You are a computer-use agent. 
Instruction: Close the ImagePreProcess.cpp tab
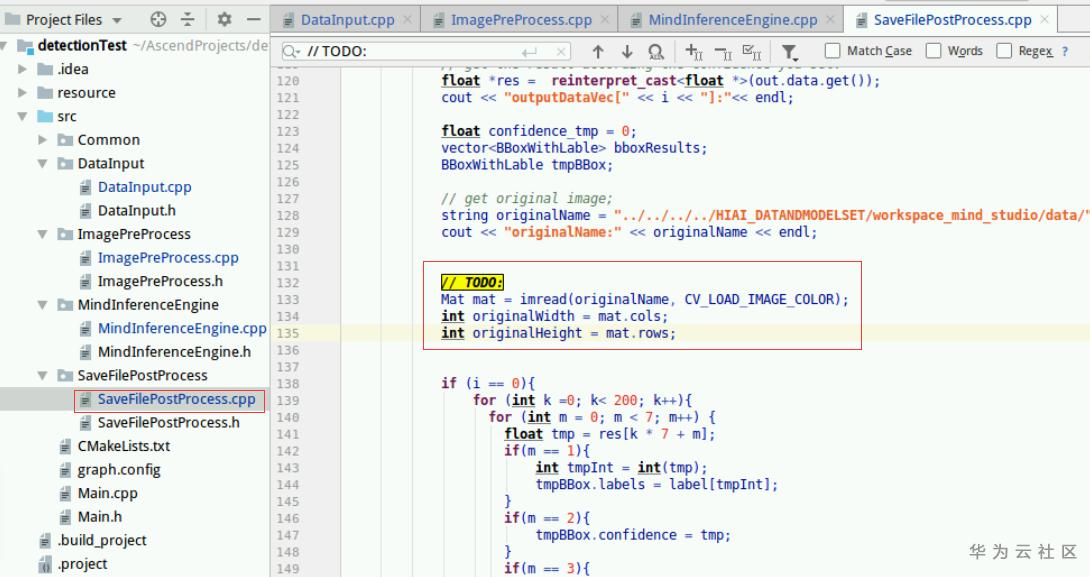tap(605, 19)
